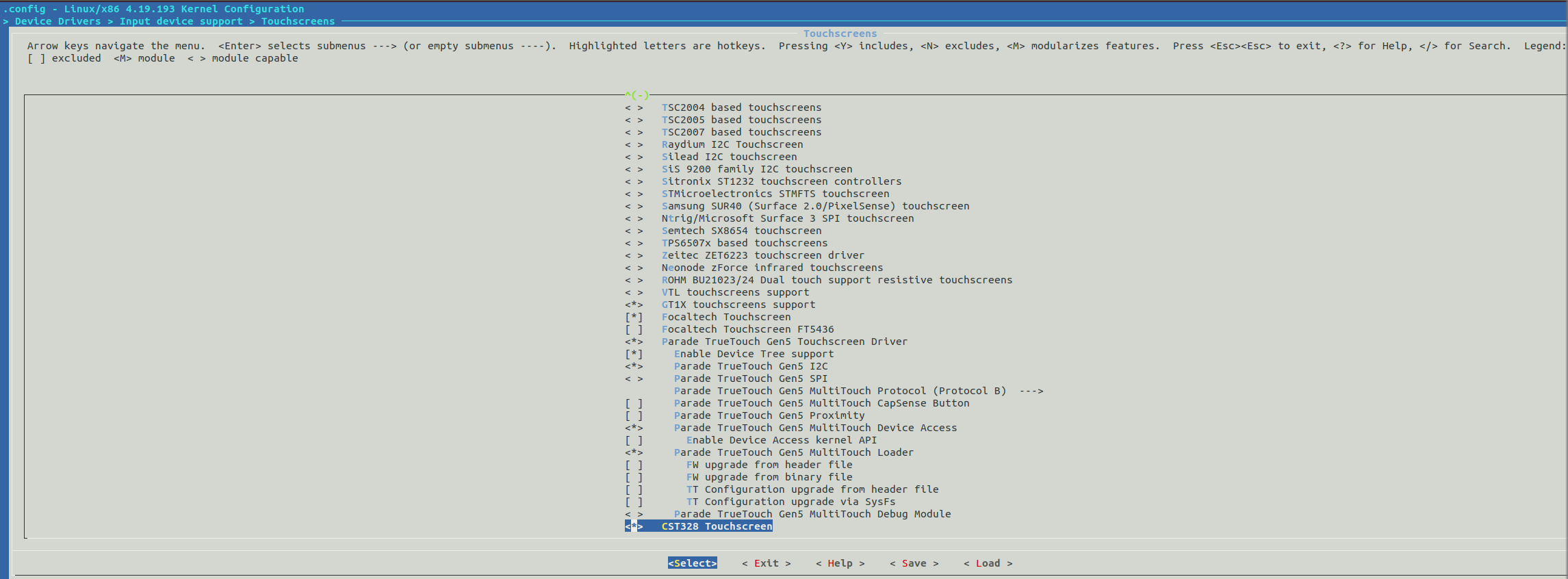
Task: Check Parade TrueTouch Gen5 MultiTouch CapSense Button
Action: 634,403
